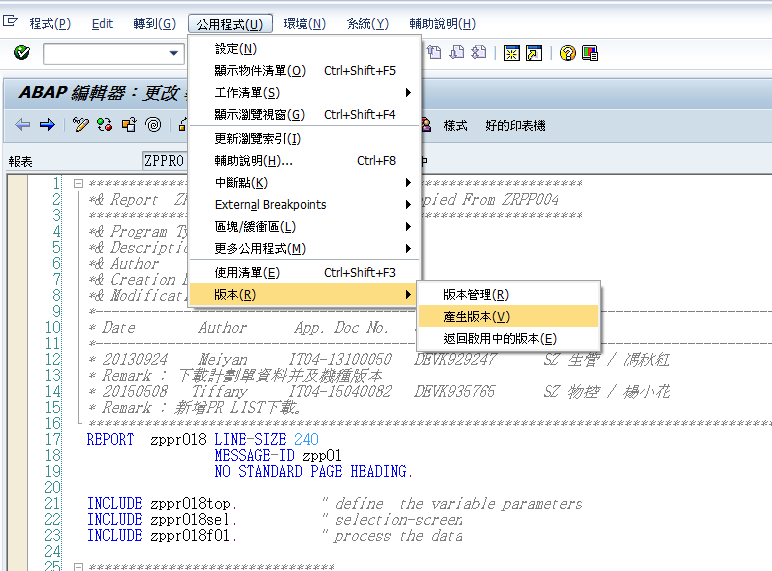
Task: Click 'DEVK929247' in comment line 12
Action: click(455, 359)
